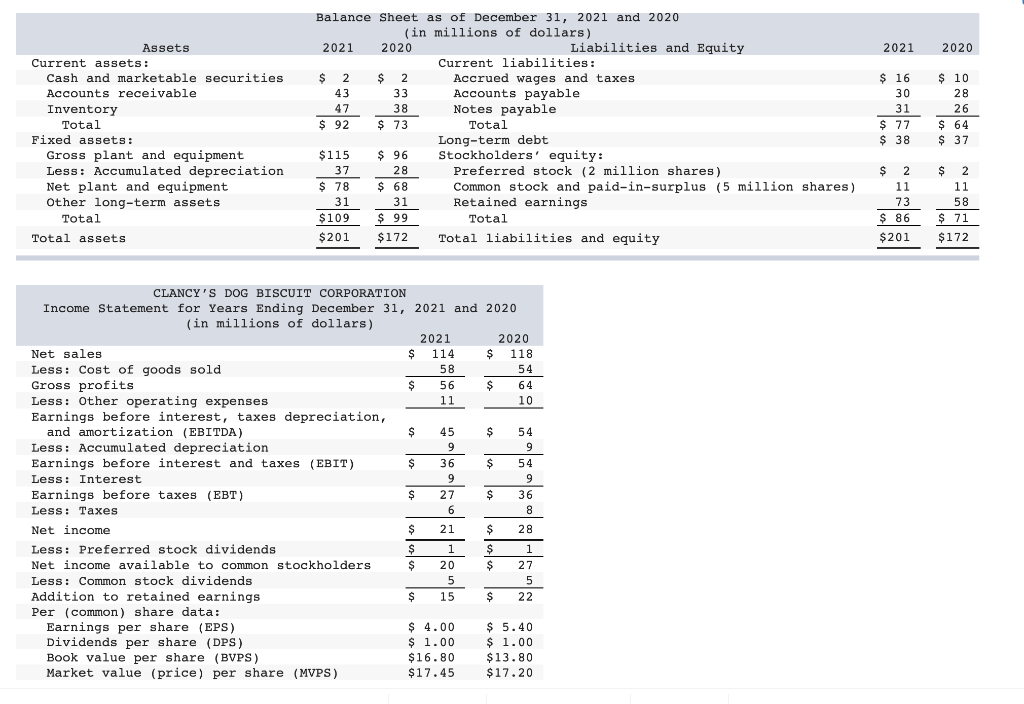1024x704 pixels.
Task: Select total assets 2021 value $201
Action: 334,237
